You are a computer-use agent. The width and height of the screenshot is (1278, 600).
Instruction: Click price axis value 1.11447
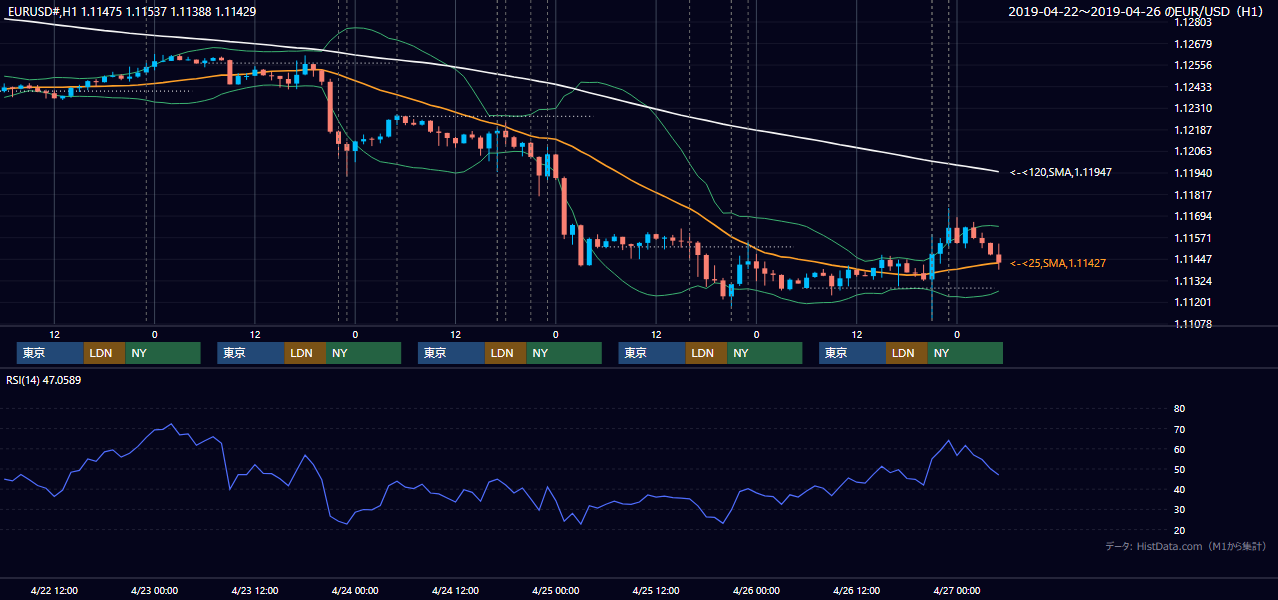click(1194, 259)
